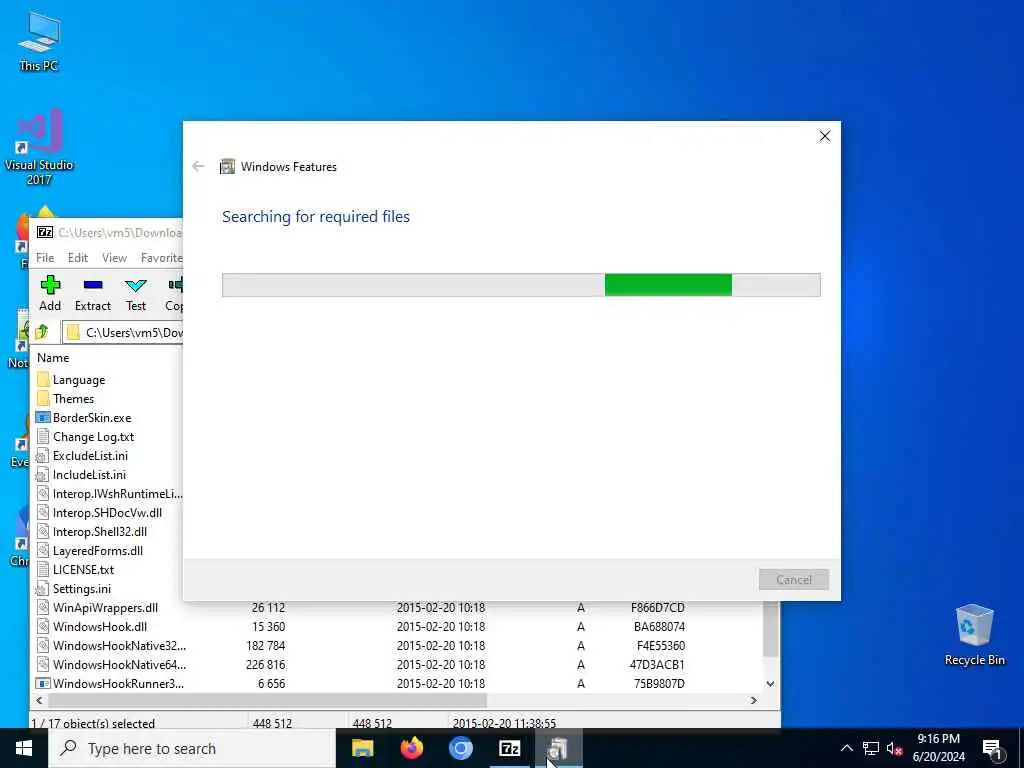Open Chromium browser from taskbar
The image size is (1024, 768).
460,748
